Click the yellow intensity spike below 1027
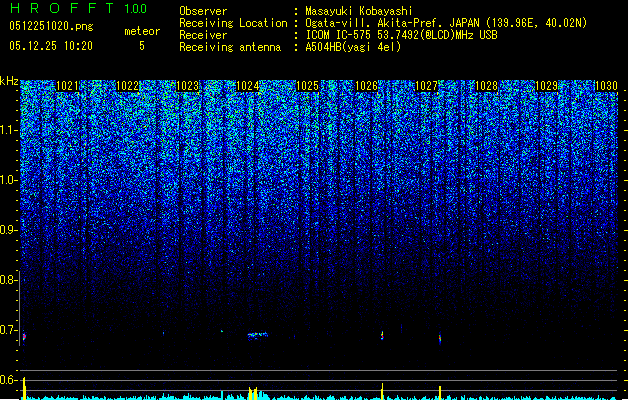629x400 pixels. pos(440,393)
